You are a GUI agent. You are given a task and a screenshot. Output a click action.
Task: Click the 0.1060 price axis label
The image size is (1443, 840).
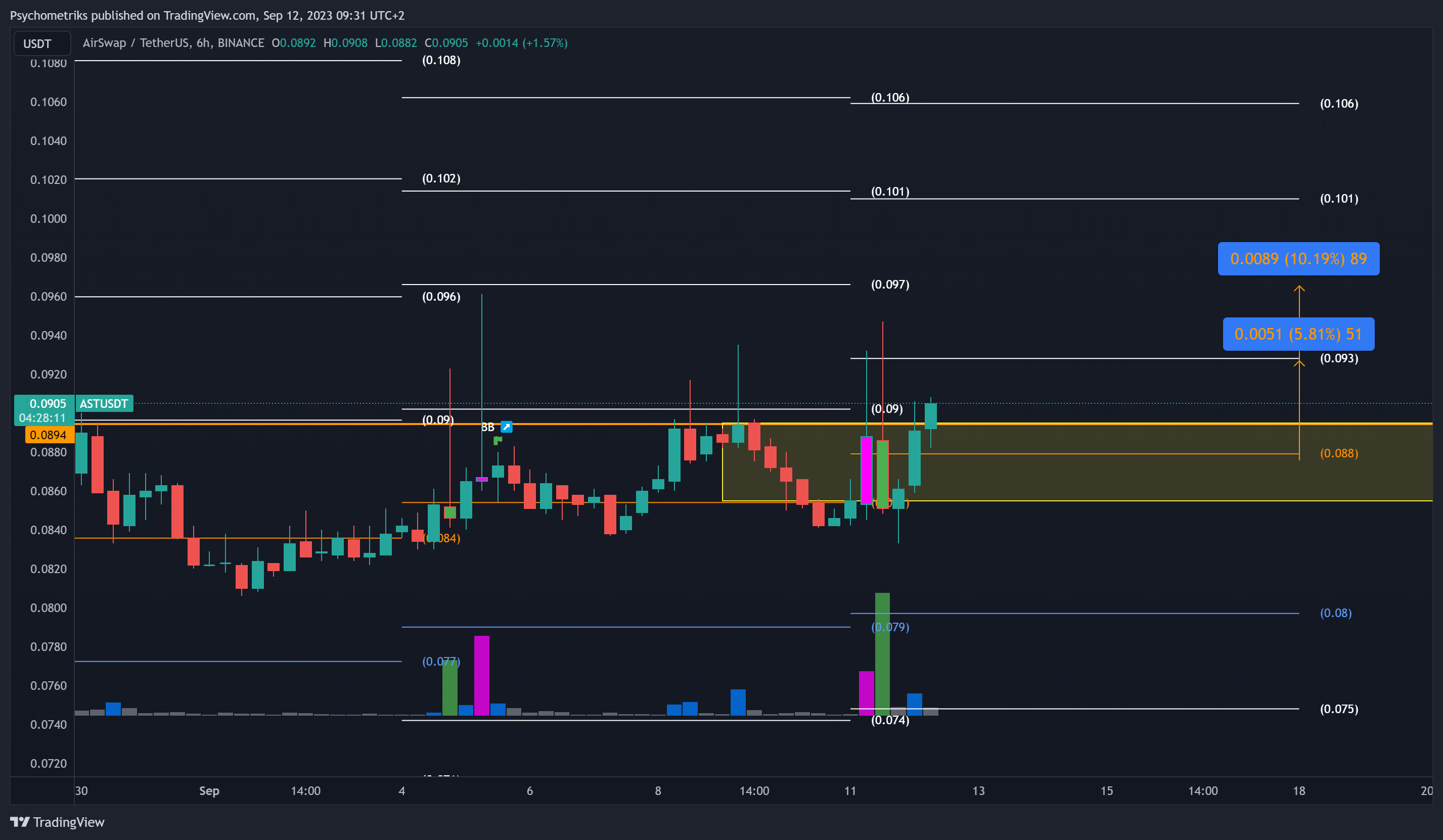(x=48, y=102)
